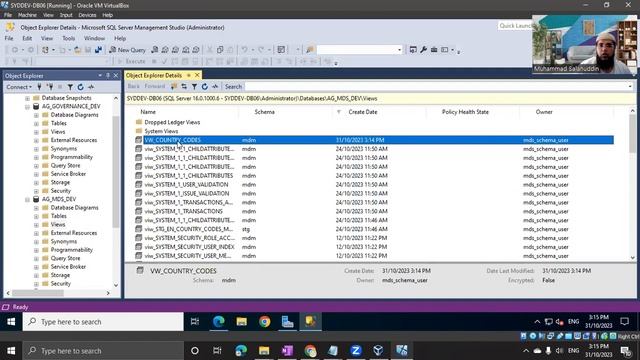Click the Save All icon in SSMS toolbar

click(98, 50)
